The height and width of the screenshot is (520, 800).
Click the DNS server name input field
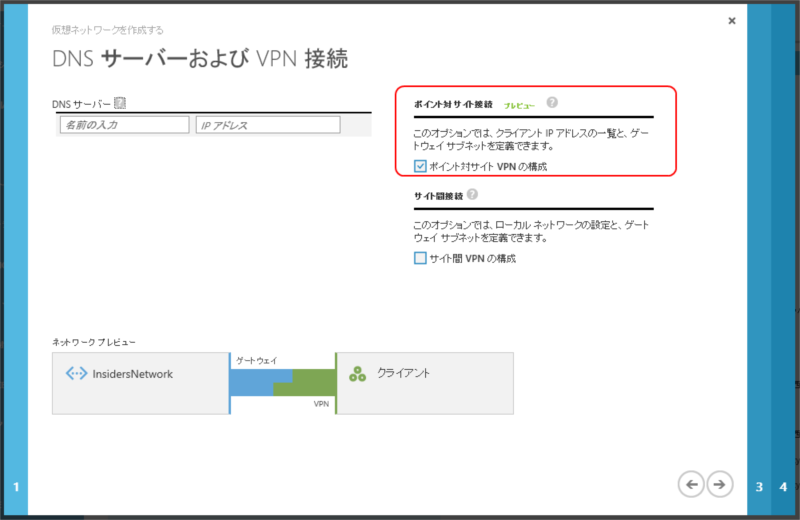coord(124,125)
